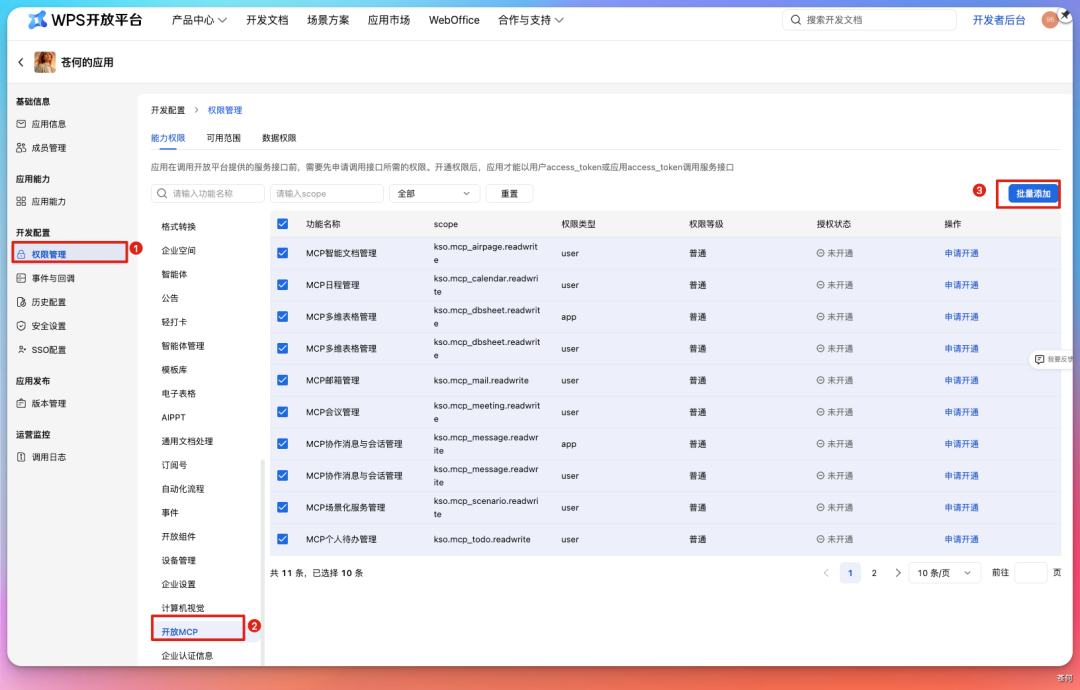Click 申请开通 for MCP日程管理
This screenshot has height=690, width=1080.
click(962, 285)
